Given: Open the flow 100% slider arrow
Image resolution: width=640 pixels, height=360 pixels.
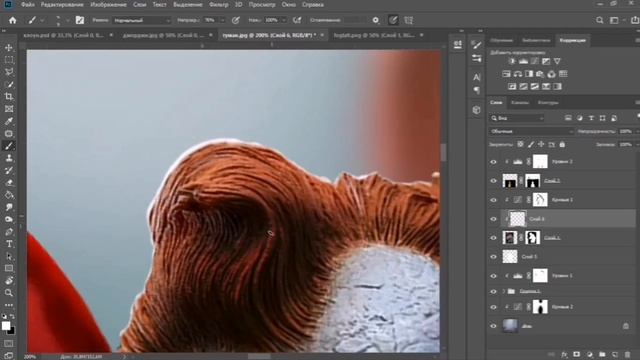Looking at the screenshot, I should point(284,20).
